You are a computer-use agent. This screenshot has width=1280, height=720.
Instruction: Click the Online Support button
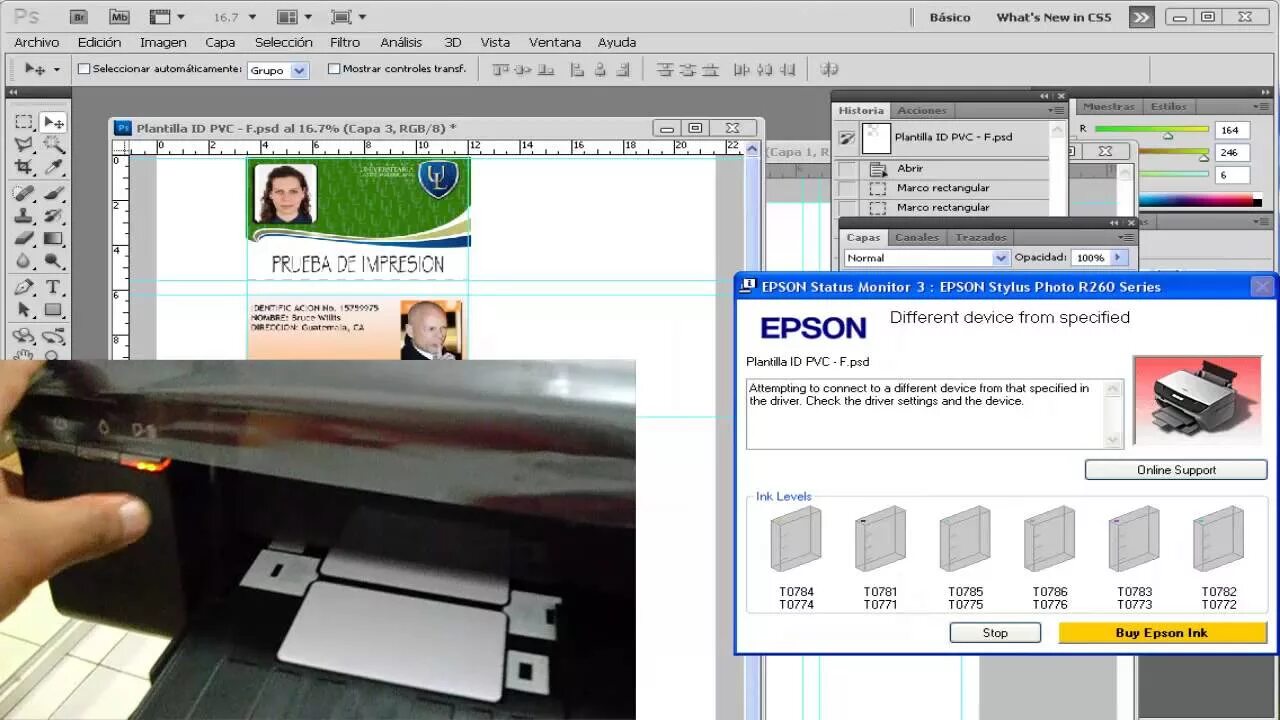pos(1176,470)
